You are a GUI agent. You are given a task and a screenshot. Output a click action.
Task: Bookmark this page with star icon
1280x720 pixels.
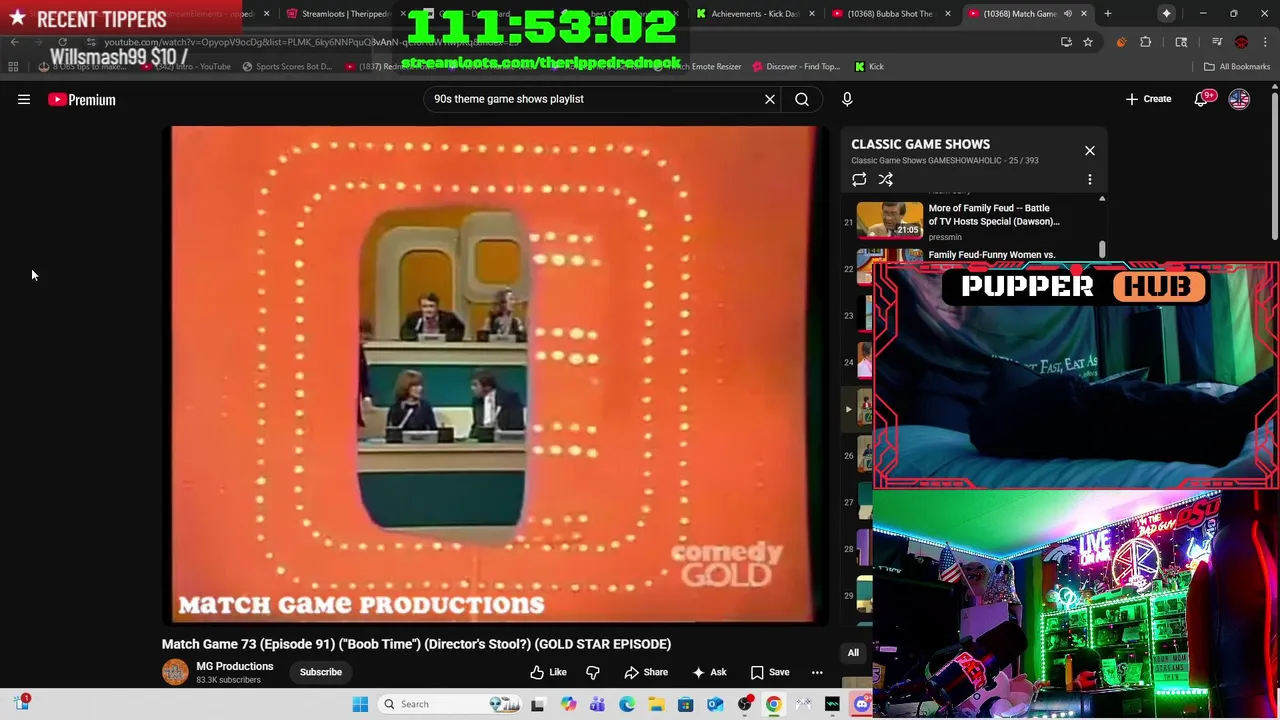(1088, 42)
